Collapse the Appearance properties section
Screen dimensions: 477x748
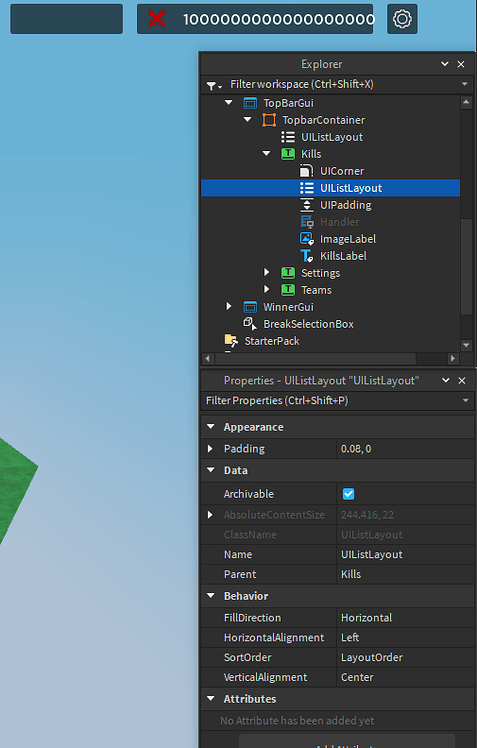point(211,427)
